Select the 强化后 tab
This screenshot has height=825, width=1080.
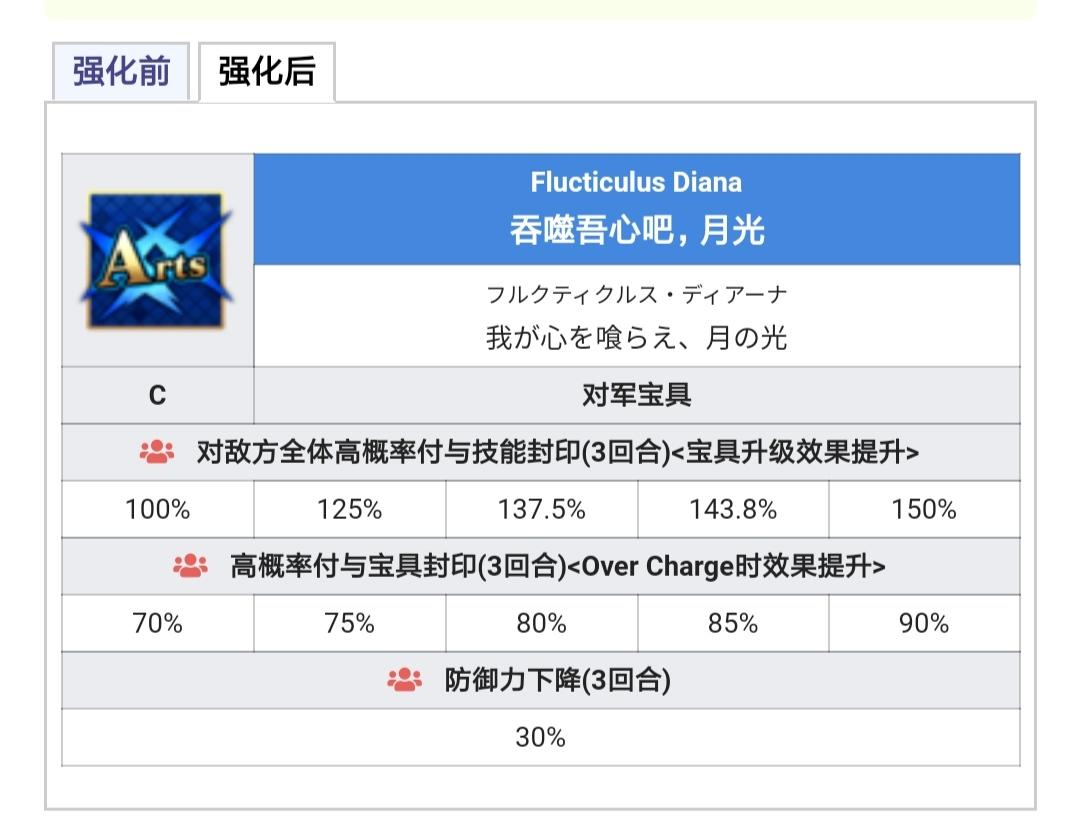point(267,72)
